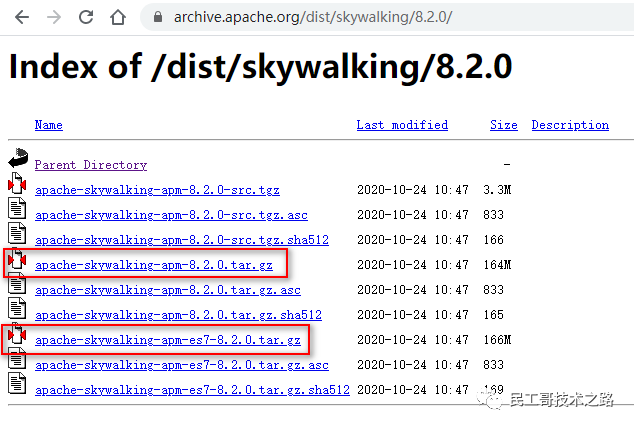Click the document icon beside apm-8.2.0.tar.gz.sha512

(x=17, y=308)
